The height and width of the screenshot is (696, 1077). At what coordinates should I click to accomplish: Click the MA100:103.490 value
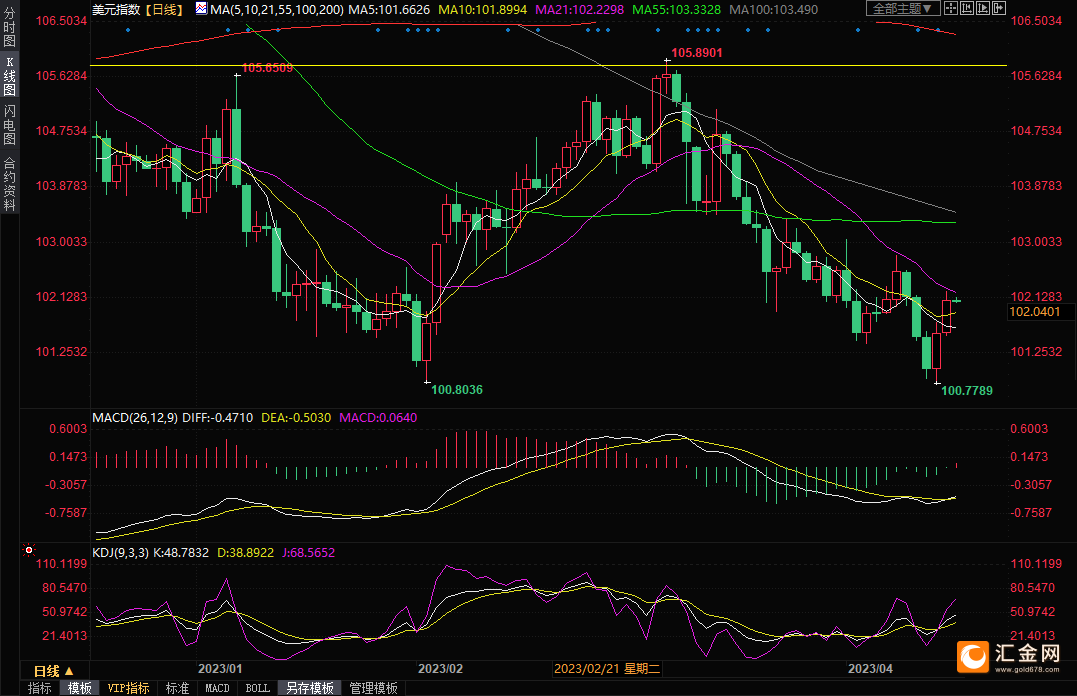pos(773,10)
